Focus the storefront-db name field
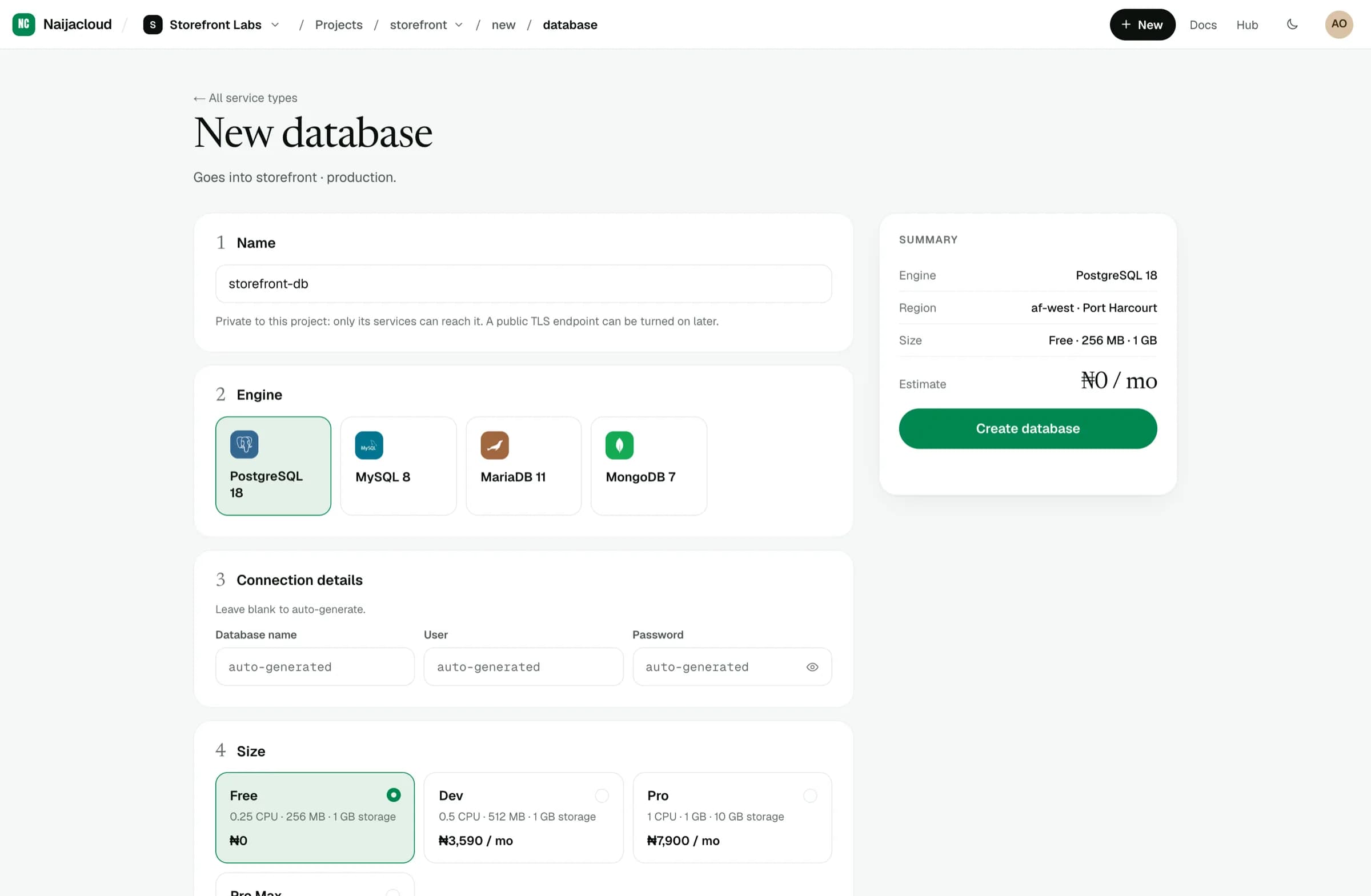 click(524, 284)
